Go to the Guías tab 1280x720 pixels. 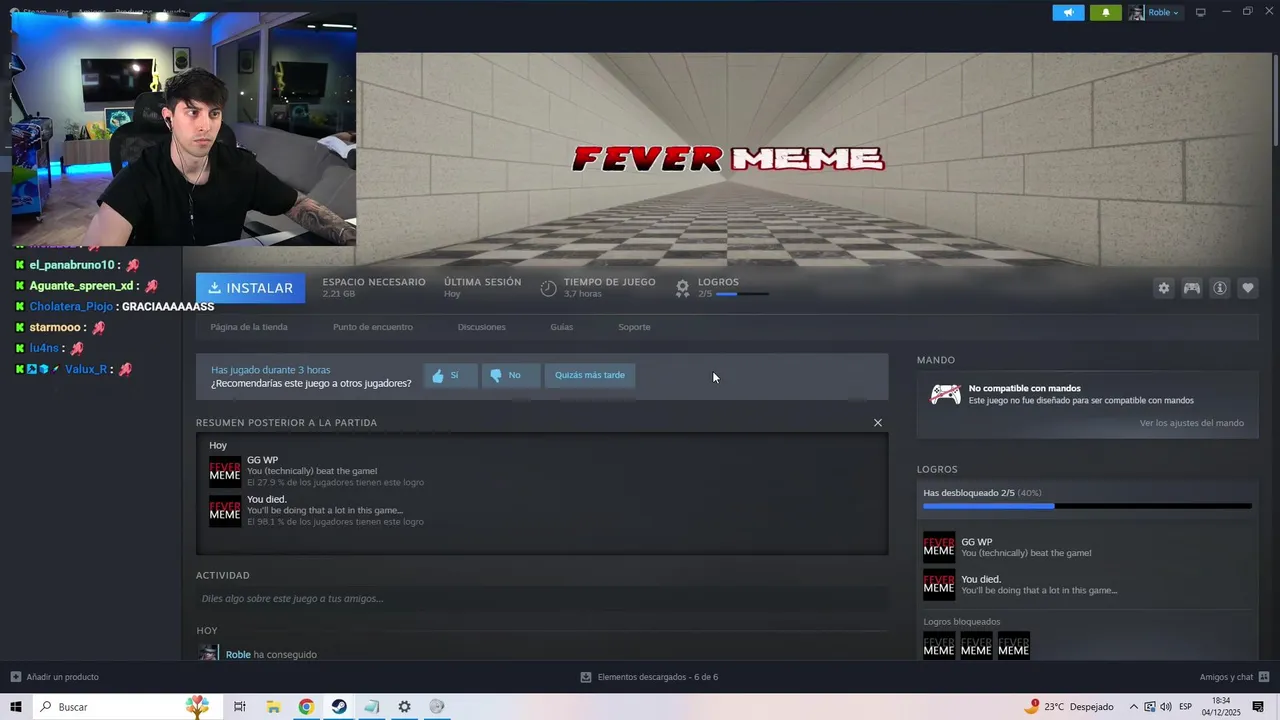point(561,327)
